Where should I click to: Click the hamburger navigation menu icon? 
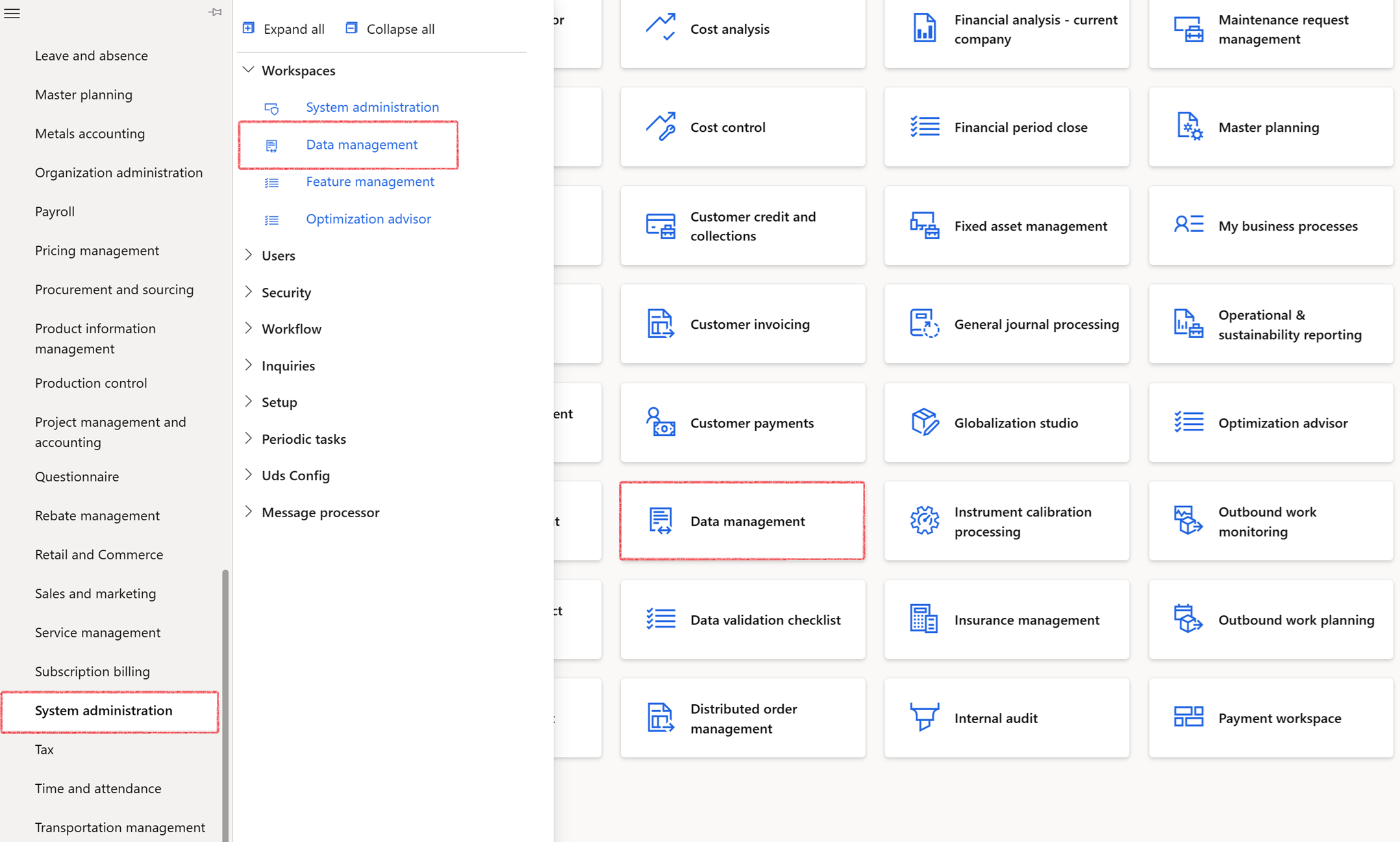point(12,13)
